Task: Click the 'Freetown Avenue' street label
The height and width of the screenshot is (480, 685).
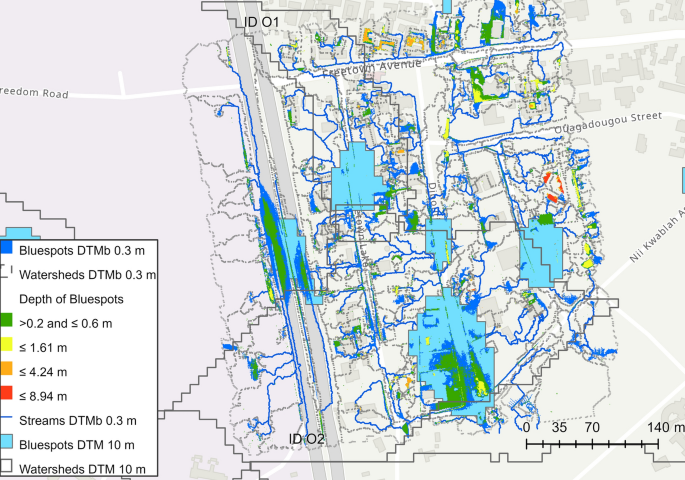Action: pos(373,68)
